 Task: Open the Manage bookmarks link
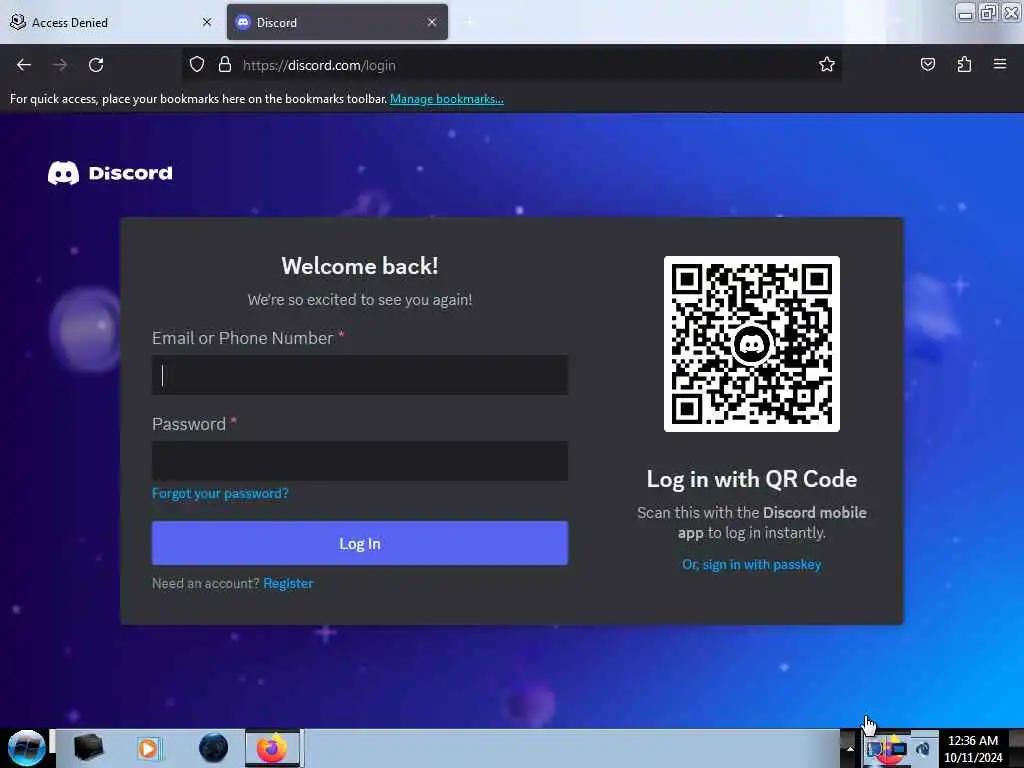[447, 99]
